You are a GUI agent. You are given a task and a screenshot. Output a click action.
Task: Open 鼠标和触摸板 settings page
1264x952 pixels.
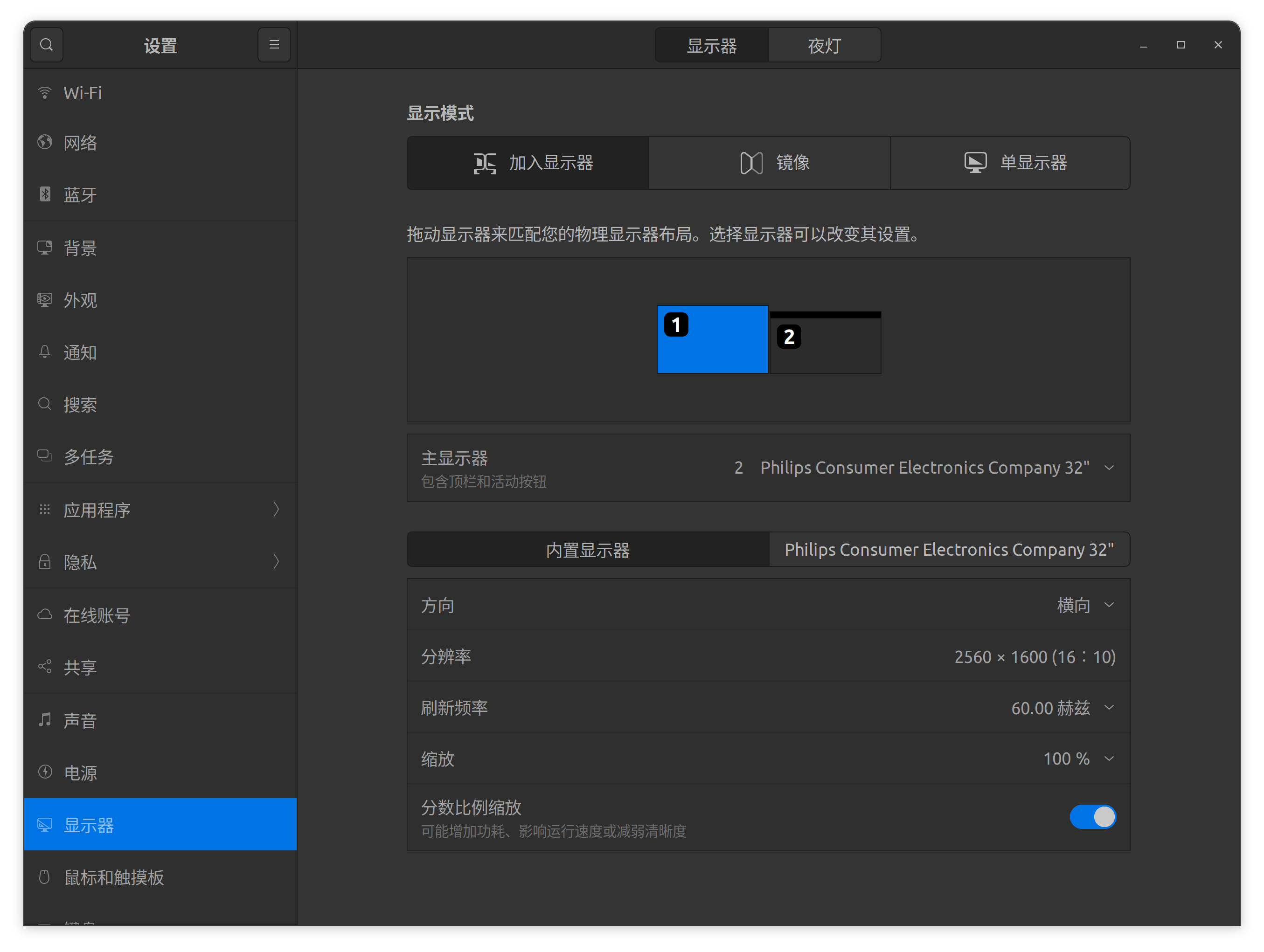pos(160,877)
